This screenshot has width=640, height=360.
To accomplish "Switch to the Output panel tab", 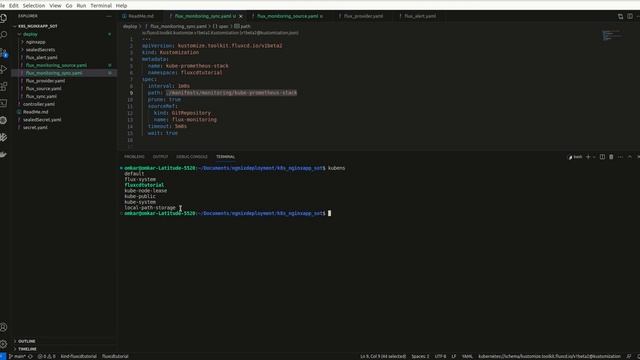I will coord(160,157).
